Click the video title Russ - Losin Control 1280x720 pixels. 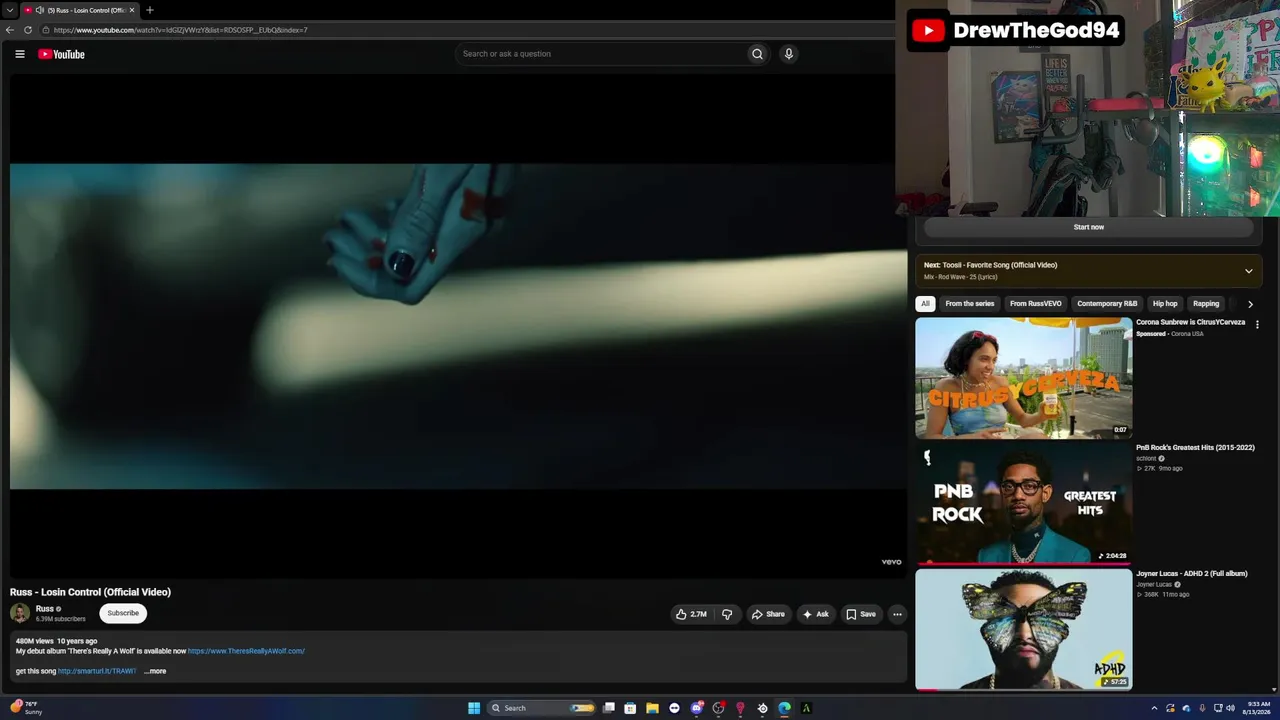tap(90, 592)
